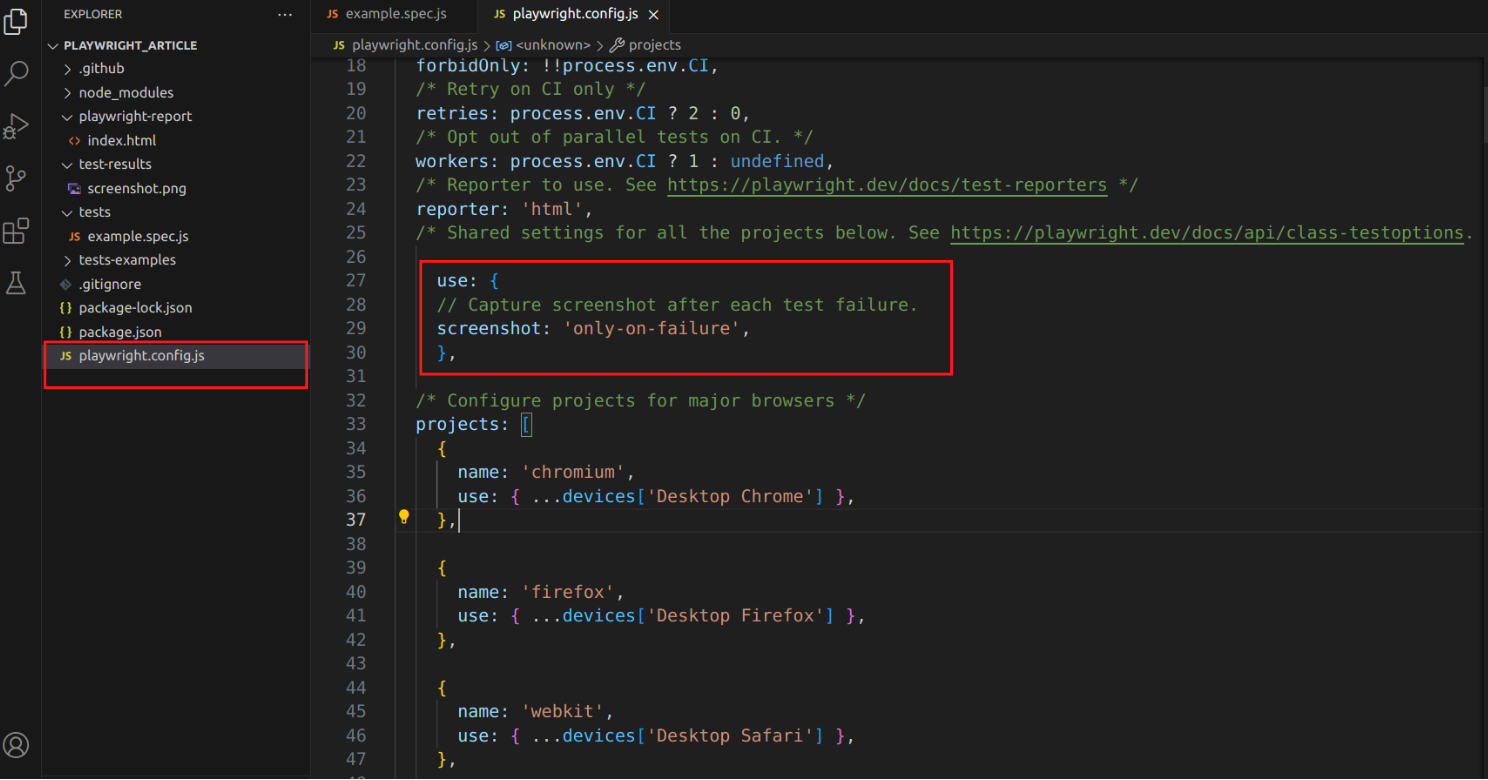Switch to the example.spec.js tab
Image resolution: width=1488 pixels, height=780 pixels.
coord(395,14)
